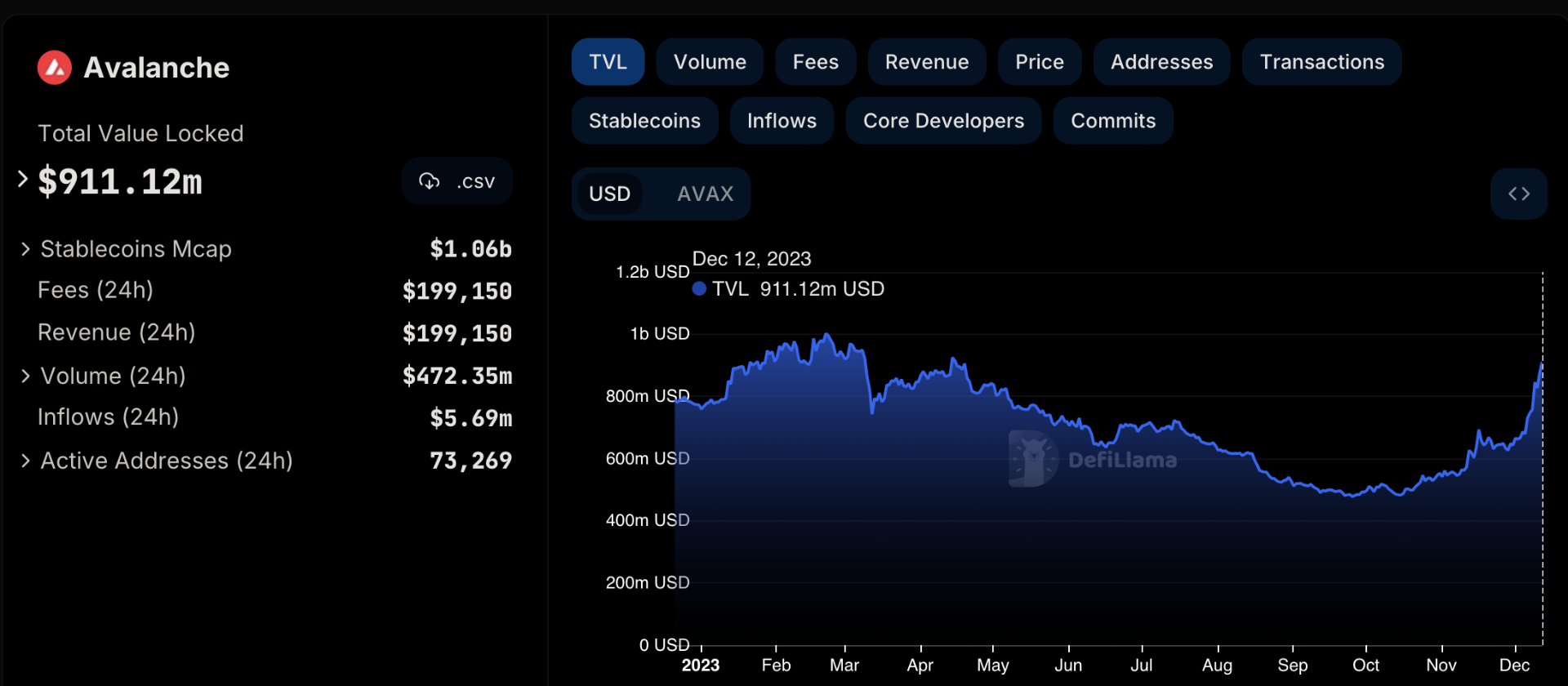The image size is (1568, 686).
Task: Click the Oct label on chart axis
Action: pos(1365,665)
